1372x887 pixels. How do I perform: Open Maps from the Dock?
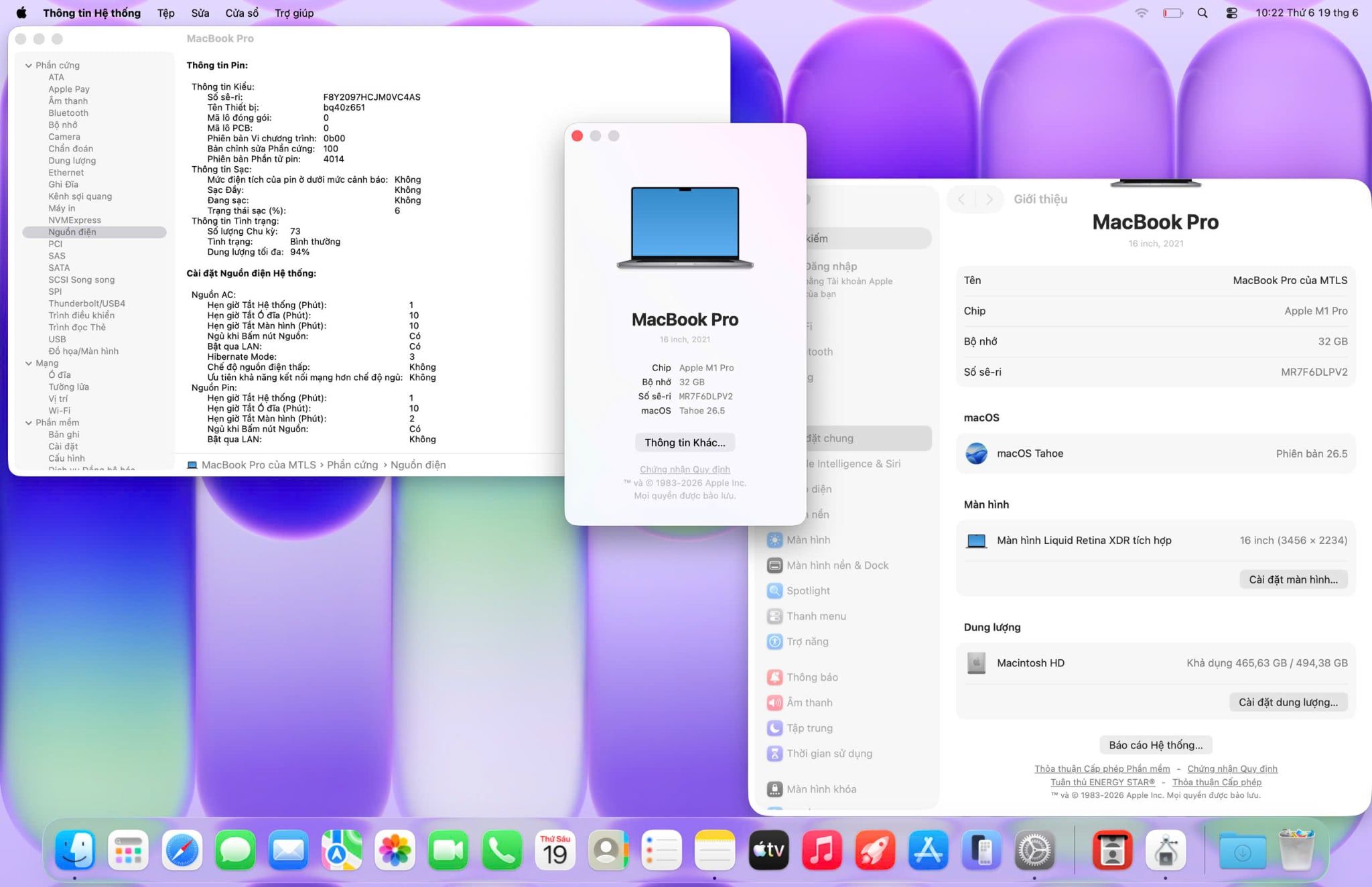click(342, 850)
